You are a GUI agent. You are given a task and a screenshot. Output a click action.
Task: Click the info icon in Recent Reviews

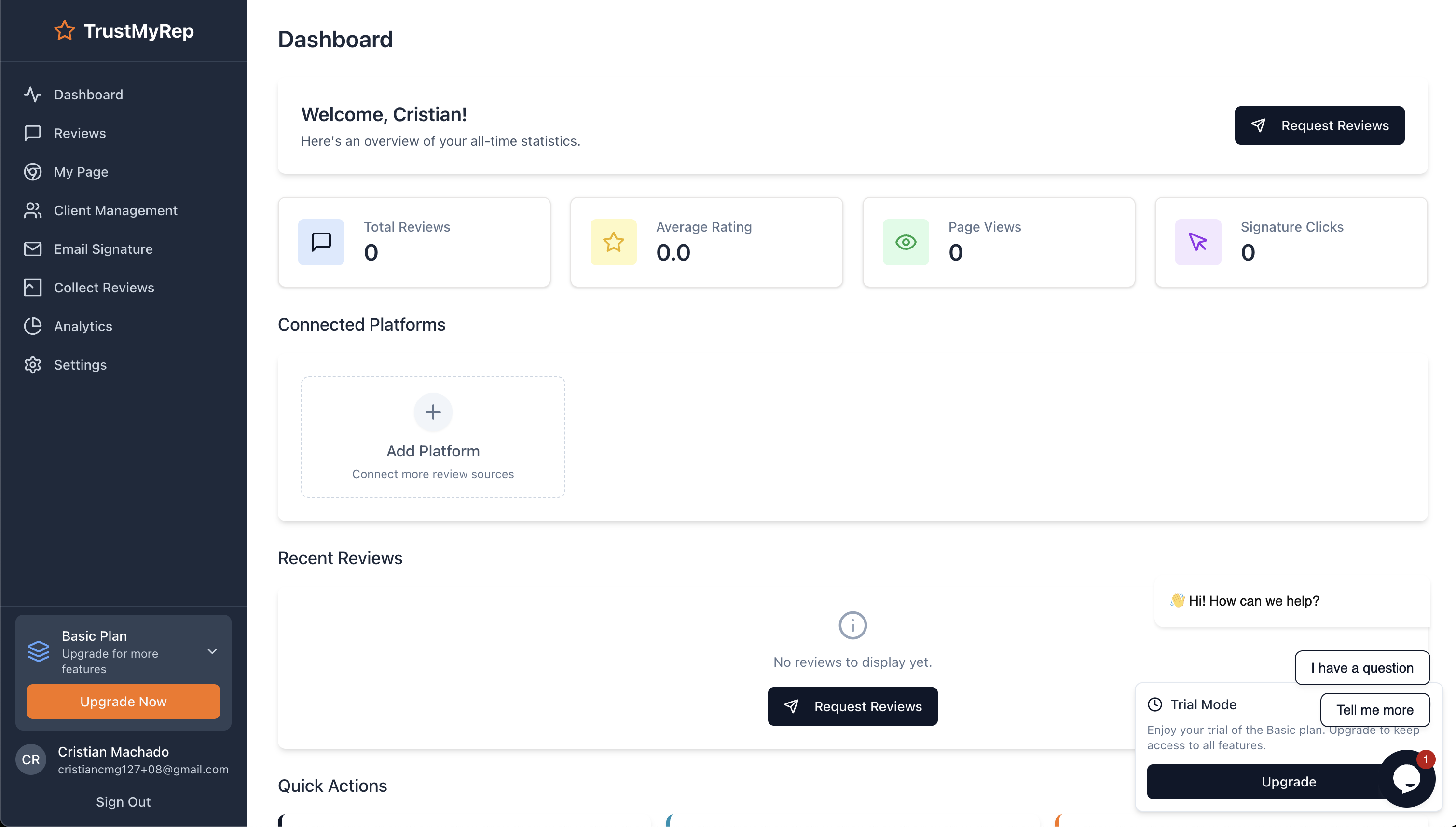pos(852,625)
